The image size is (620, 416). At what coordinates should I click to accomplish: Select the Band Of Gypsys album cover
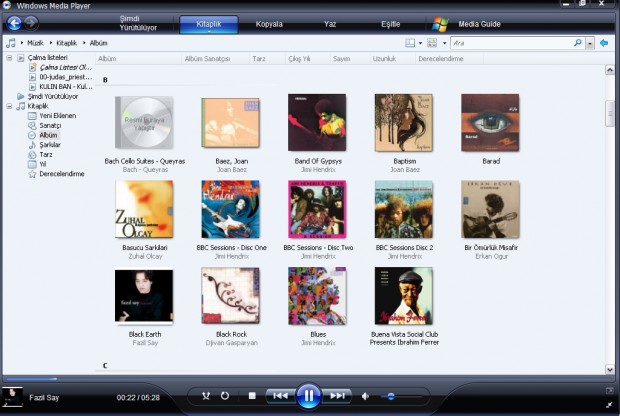tap(317, 122)
